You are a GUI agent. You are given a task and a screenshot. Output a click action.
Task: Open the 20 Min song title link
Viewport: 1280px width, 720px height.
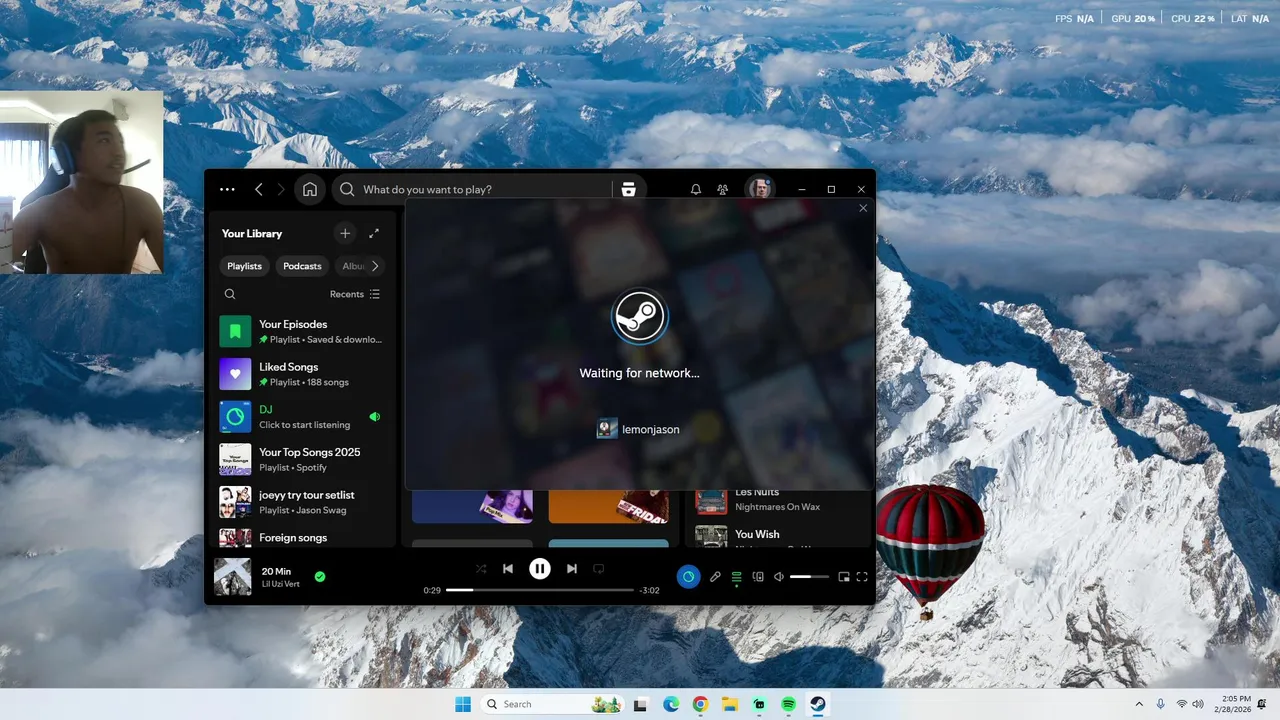pos(276,571)
